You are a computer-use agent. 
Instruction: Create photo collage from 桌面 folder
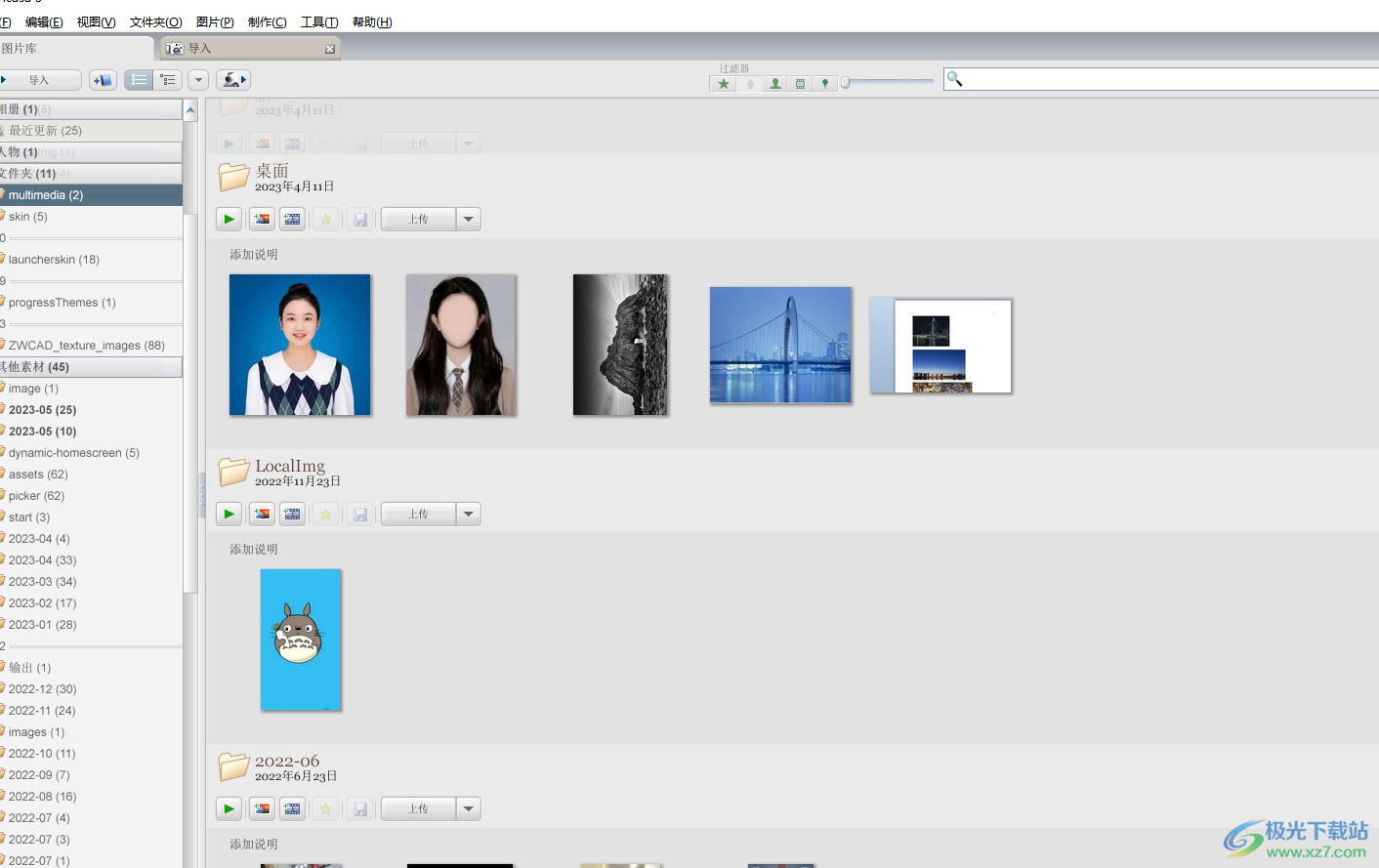262,220
